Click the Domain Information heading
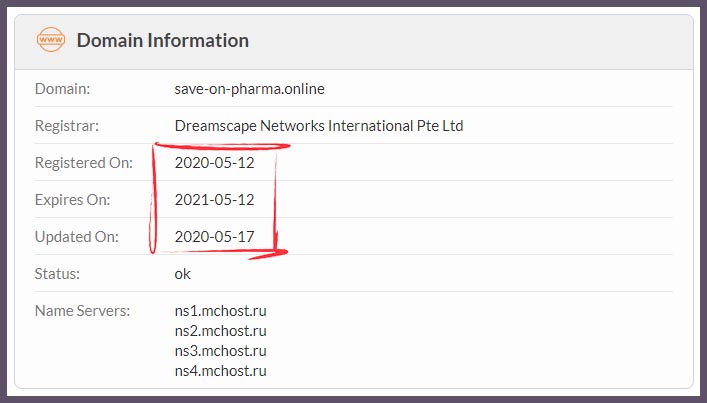This screenshot has width=707, height=403. tap(163, 41)
